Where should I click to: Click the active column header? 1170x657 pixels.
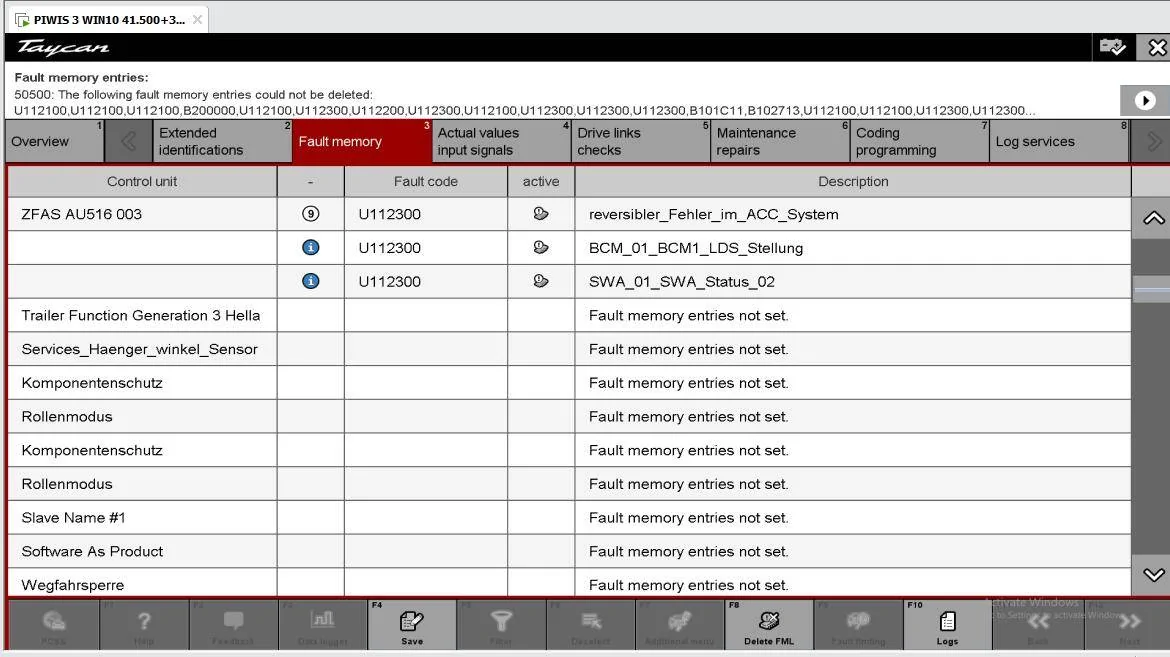coord(541,181)
